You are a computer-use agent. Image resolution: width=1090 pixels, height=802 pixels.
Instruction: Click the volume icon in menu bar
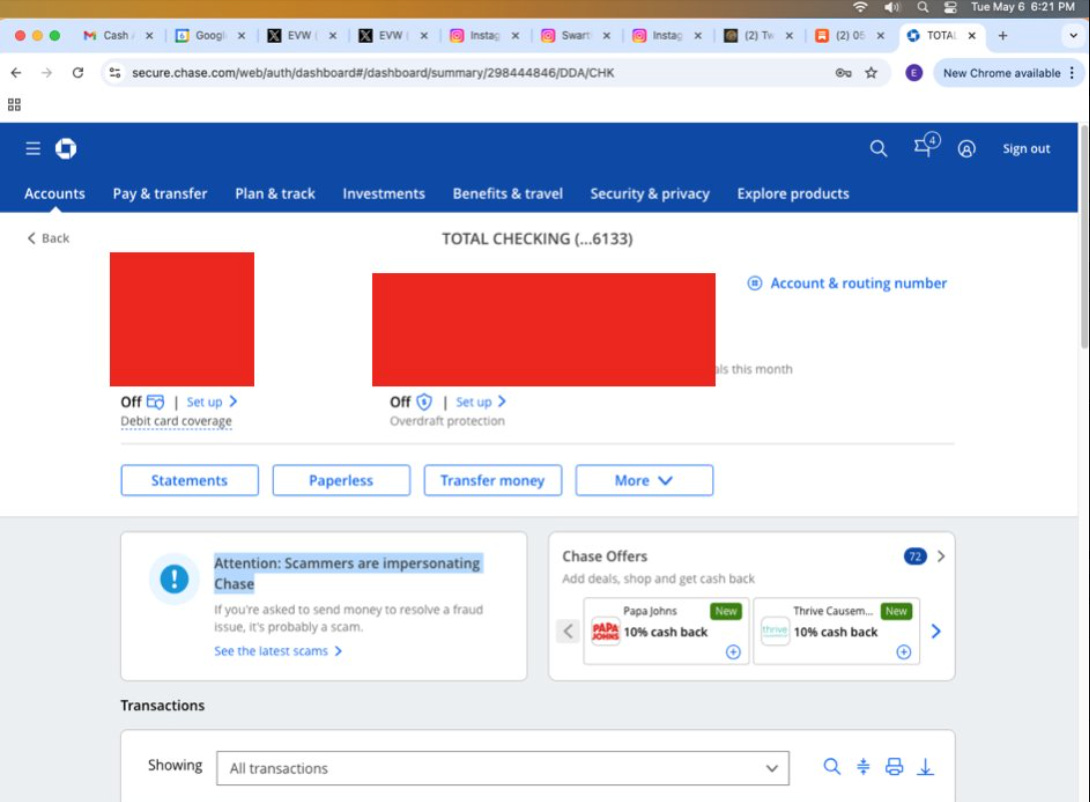click(892, 7)
